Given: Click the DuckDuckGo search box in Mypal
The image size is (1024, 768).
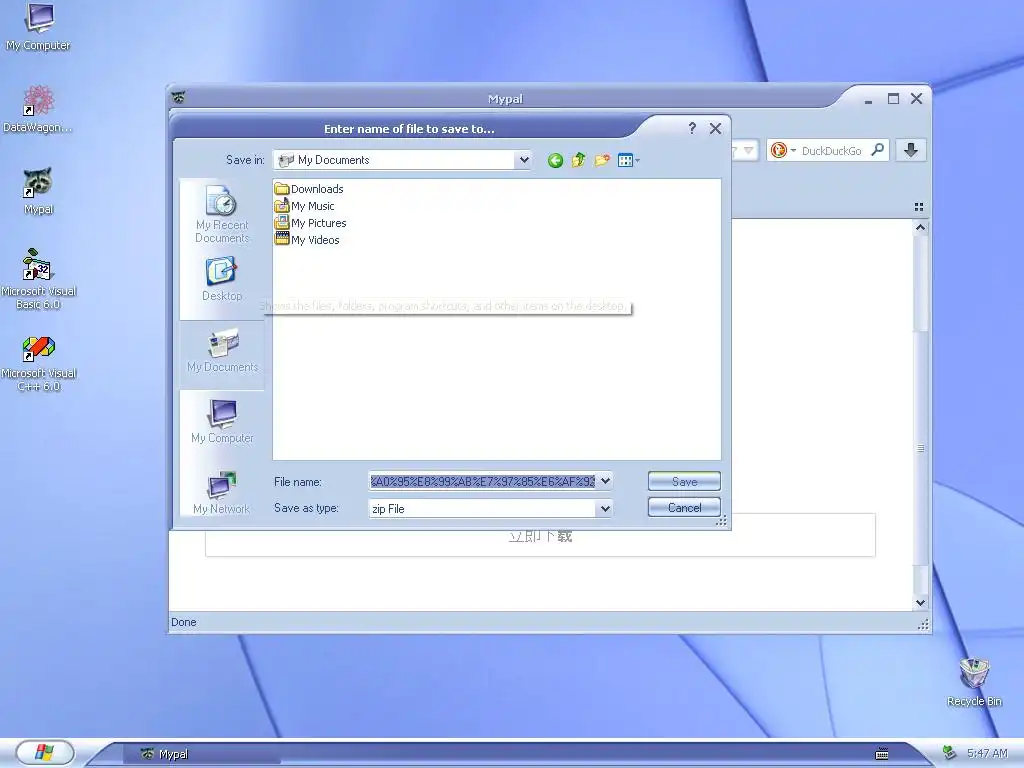Looking at the screenshot, I should (832, 151).
